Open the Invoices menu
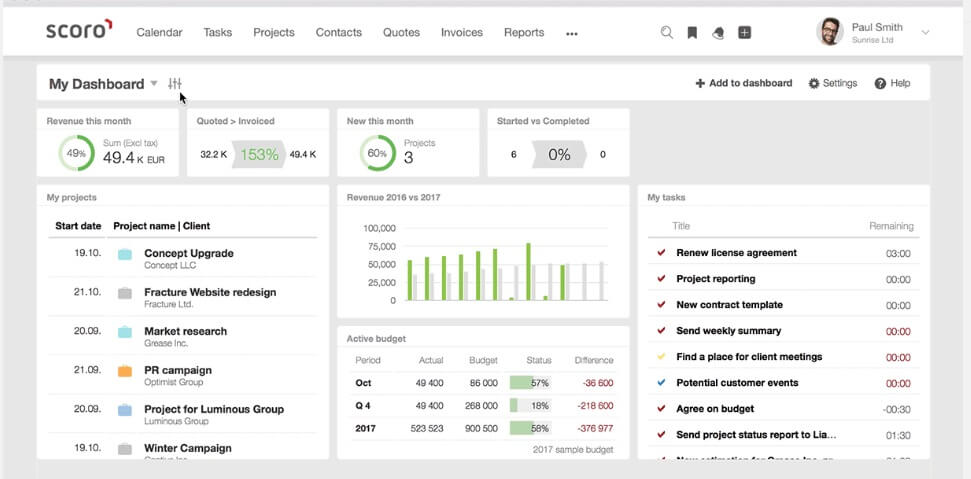Screen dimensions: 971x479 (x=462, y=33)
